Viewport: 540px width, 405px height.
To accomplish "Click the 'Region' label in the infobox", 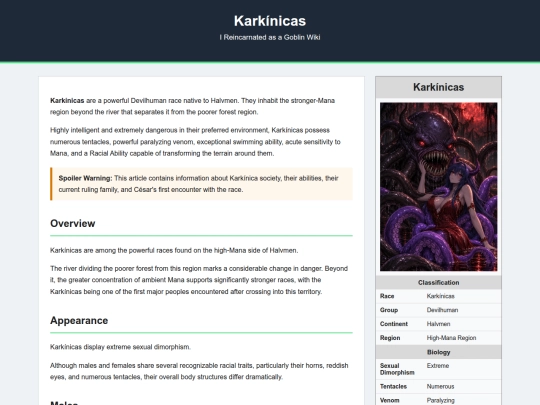I will coord(390,338).
